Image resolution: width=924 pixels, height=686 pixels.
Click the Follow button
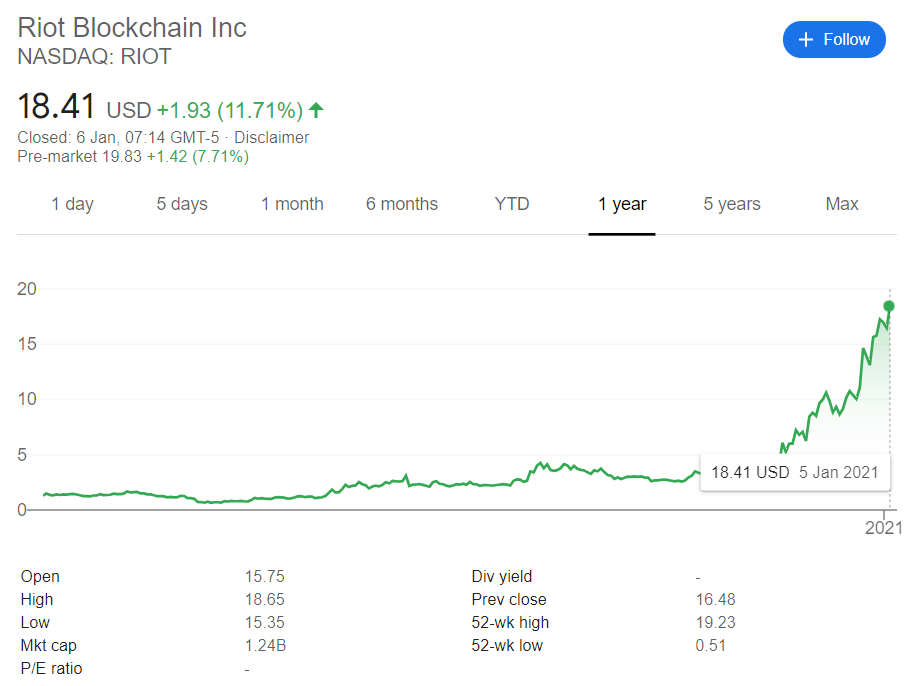tap(834, 40)
